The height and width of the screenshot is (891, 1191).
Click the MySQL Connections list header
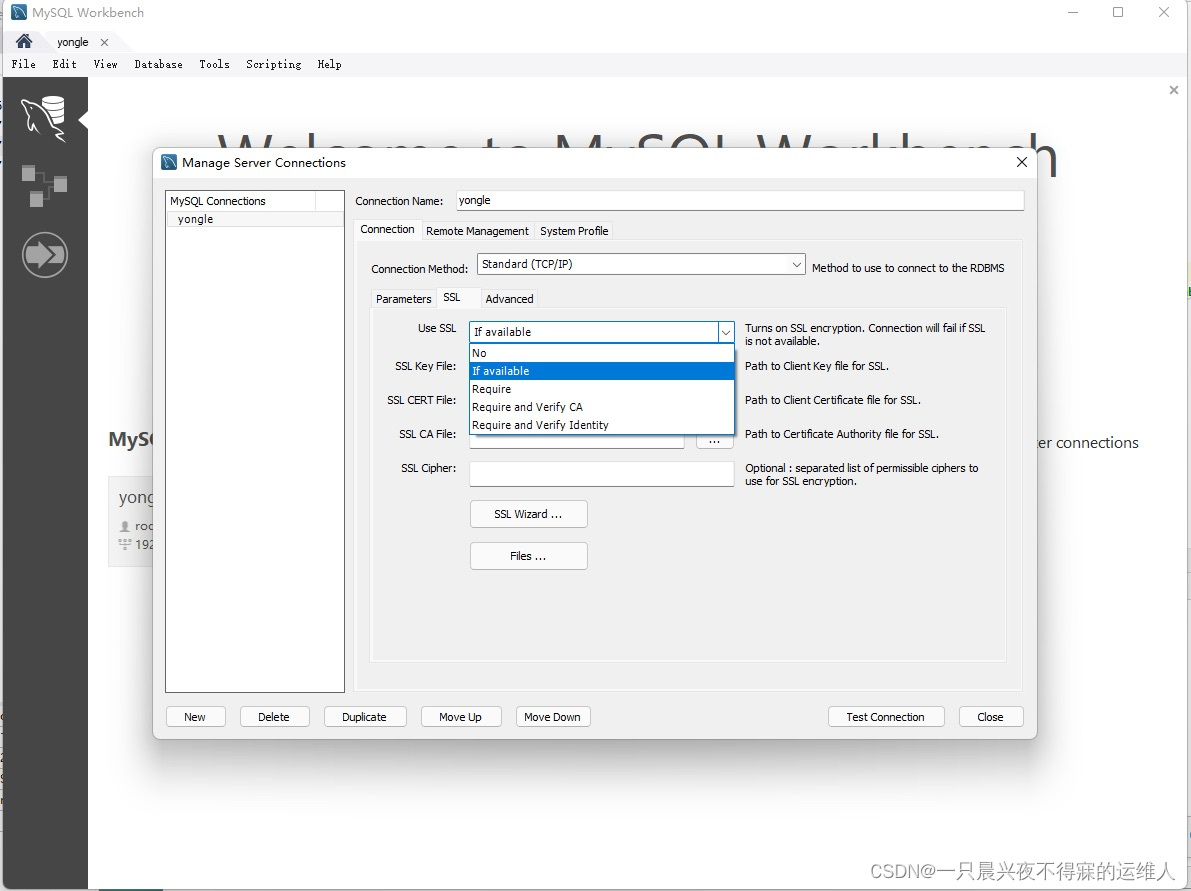240,201
